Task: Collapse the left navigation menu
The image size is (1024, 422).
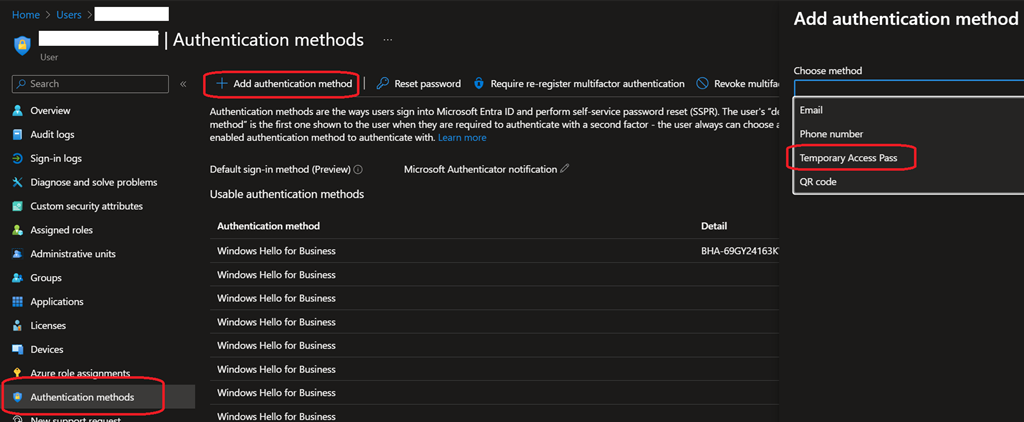Action: point(183,84)
